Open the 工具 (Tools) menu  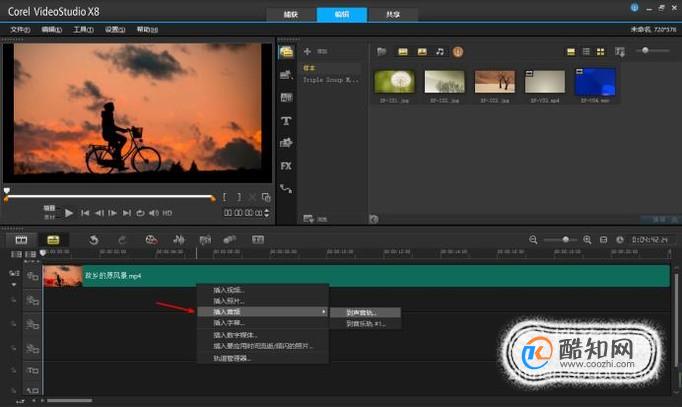83,30
